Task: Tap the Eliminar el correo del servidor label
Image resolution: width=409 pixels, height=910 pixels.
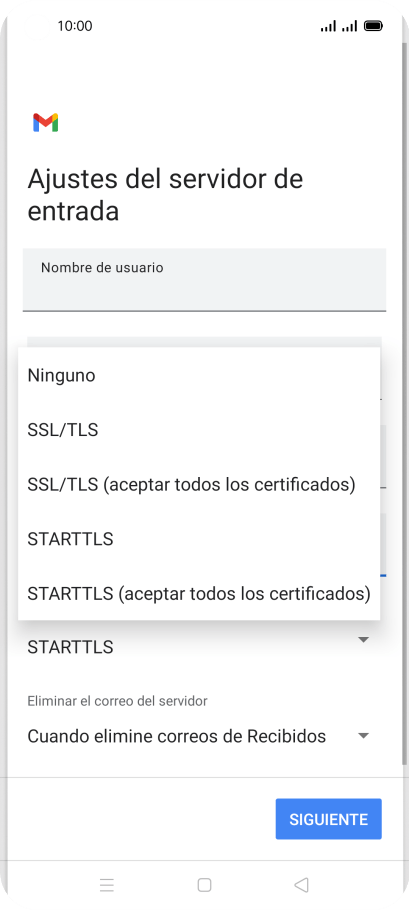Action: pos(117,701)
